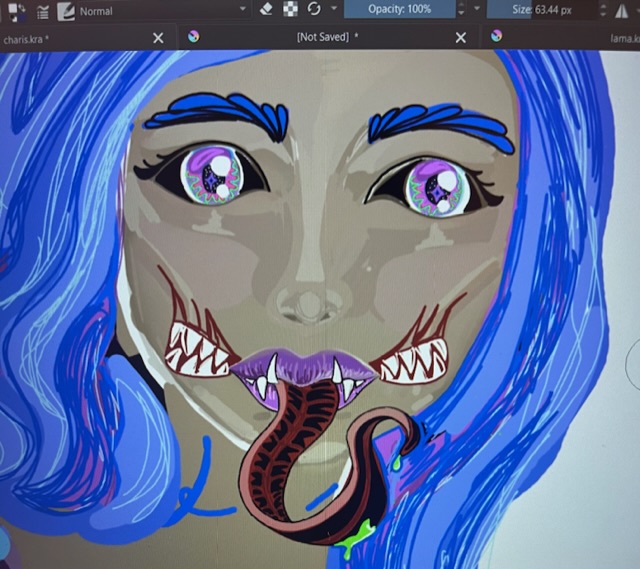640x569 pixels.
Task: Expand the arrow next to reload preset
Action: click(x=334, y=9)
